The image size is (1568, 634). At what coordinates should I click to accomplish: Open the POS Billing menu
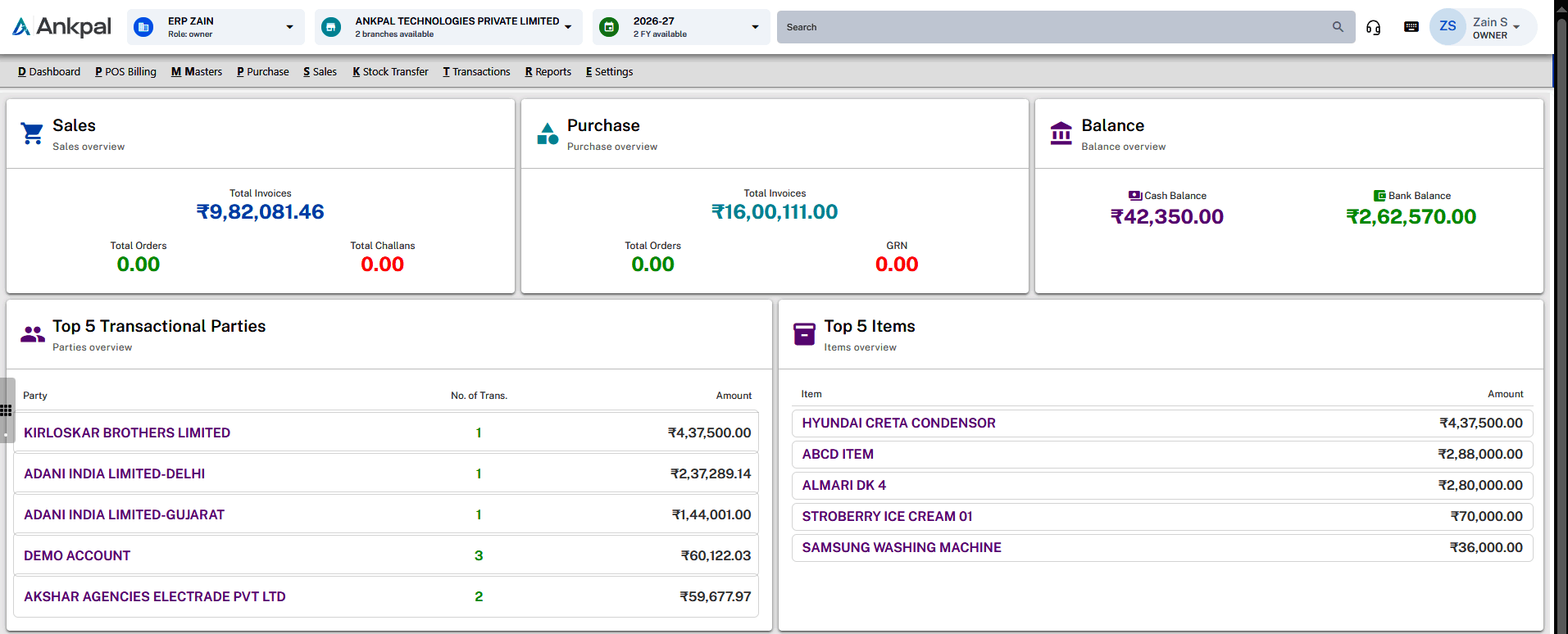(125, 72)
